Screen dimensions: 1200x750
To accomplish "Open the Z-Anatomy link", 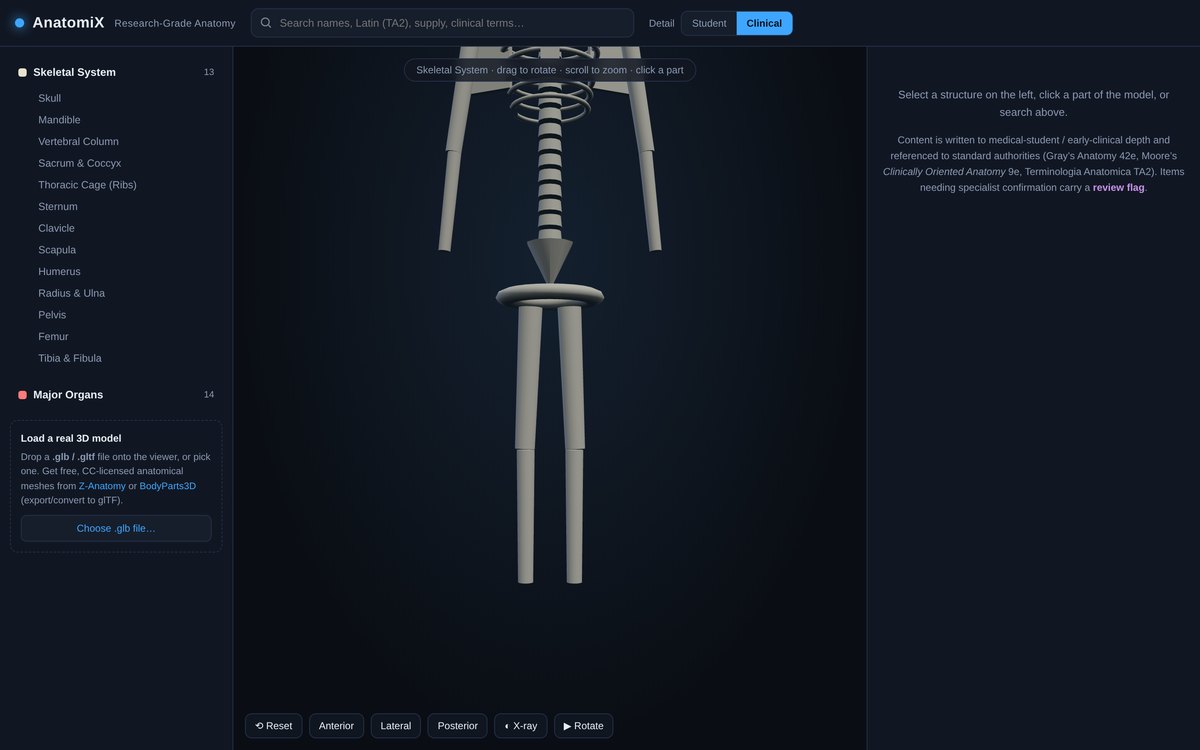I will point(102,486).
